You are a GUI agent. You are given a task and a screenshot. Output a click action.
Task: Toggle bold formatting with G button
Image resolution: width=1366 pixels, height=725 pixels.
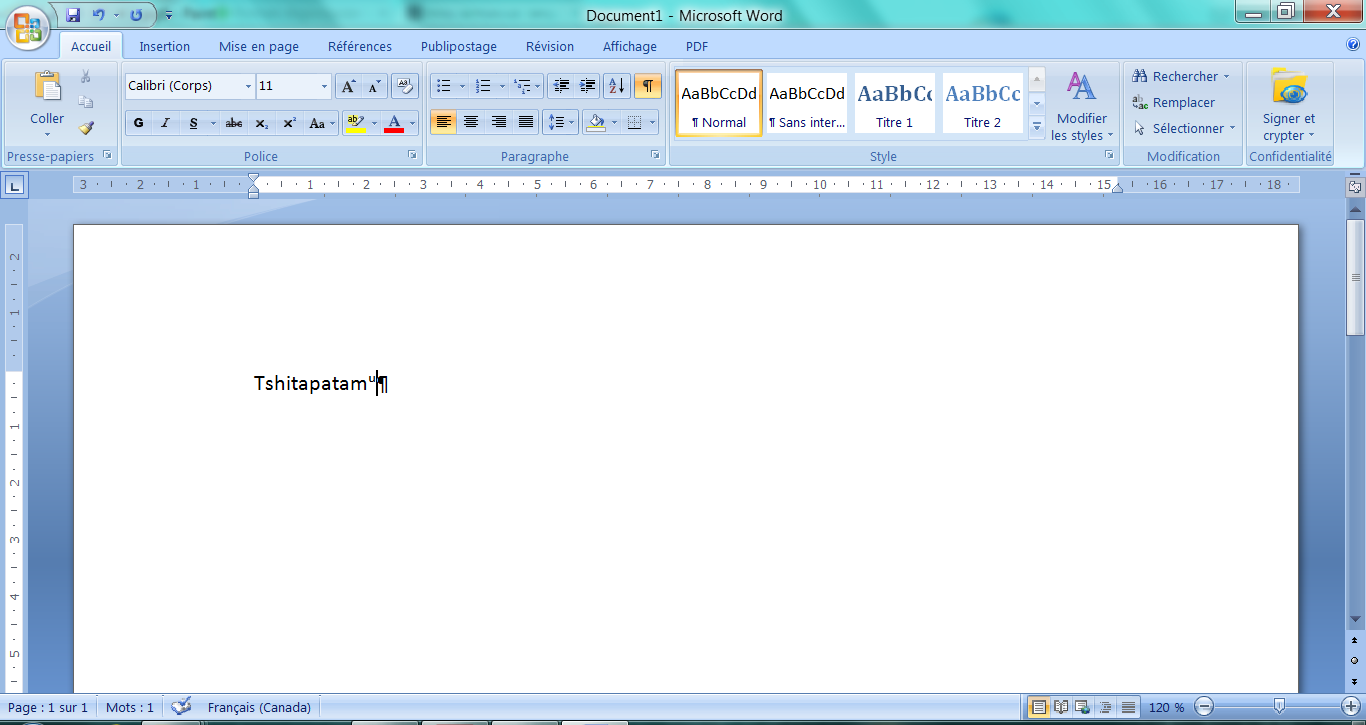point(138,123)
